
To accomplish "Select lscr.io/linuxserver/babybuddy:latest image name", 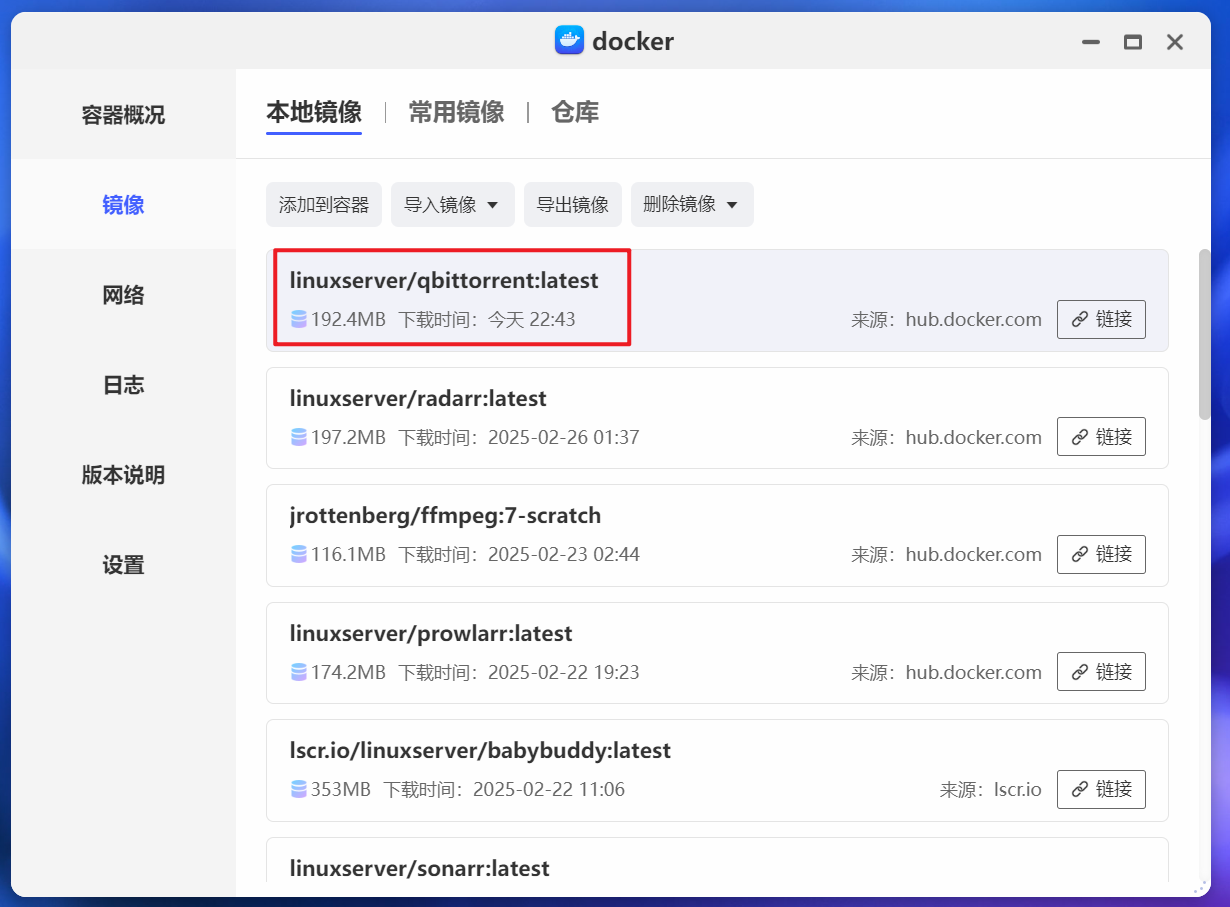I will [480, 750].
